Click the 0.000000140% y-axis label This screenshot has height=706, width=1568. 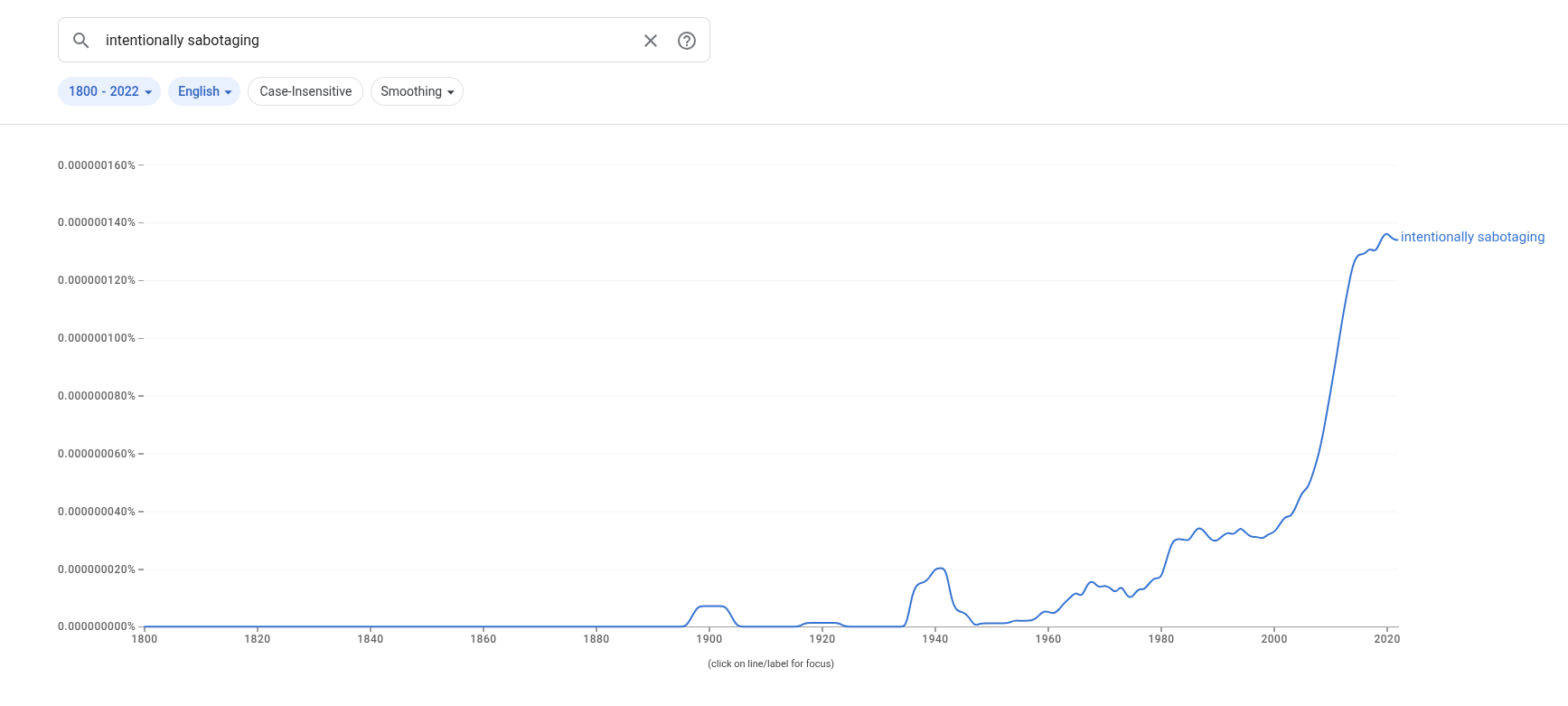[97, 222]
